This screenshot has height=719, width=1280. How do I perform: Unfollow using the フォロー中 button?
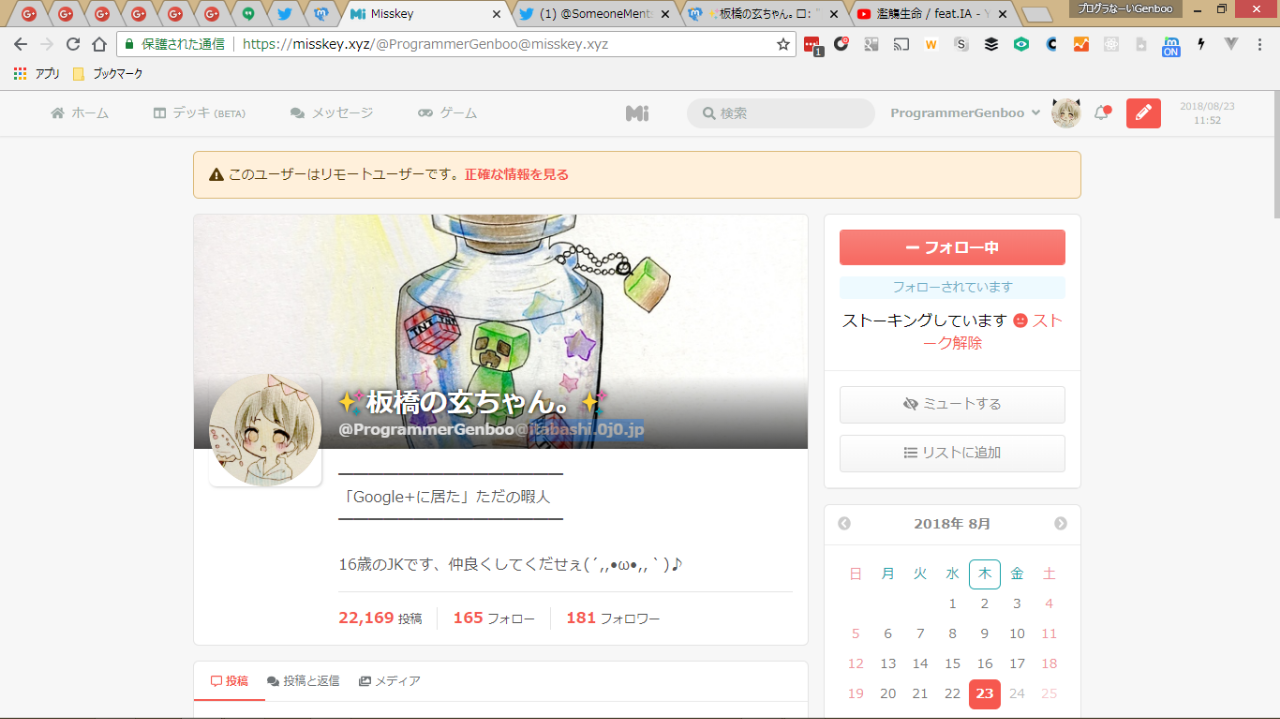[952, 247]
